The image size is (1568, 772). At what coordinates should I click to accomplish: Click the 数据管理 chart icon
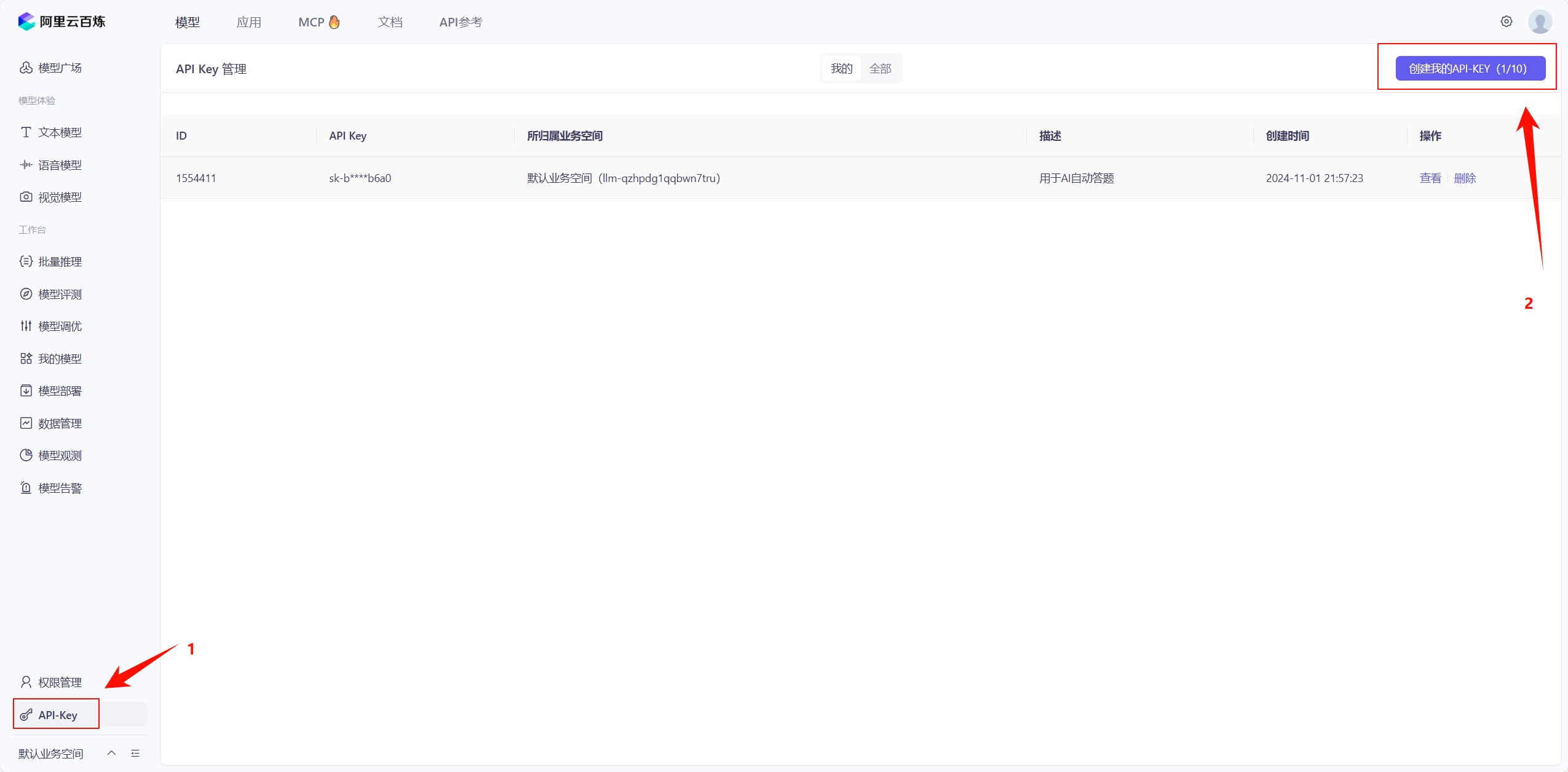pyautogui.click(x=26, y=423)
